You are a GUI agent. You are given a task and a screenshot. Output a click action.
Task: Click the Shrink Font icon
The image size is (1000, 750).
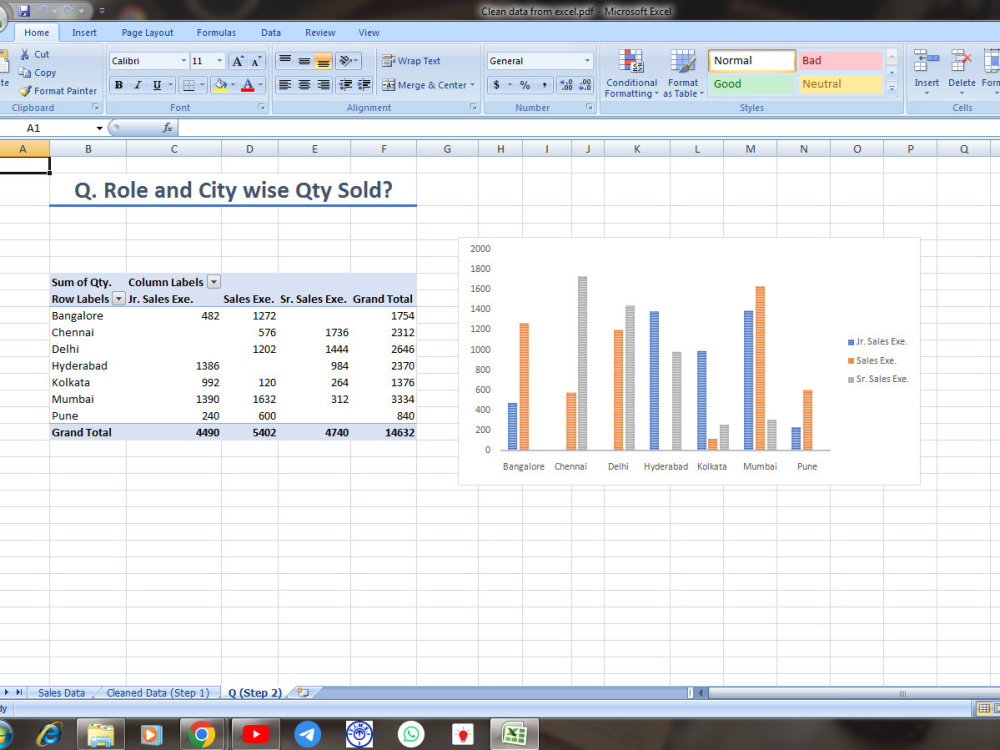pos(256,61)
